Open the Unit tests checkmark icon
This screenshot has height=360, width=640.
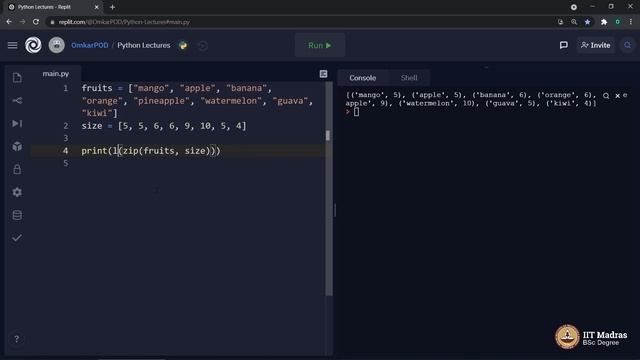[x=17, y=238]
